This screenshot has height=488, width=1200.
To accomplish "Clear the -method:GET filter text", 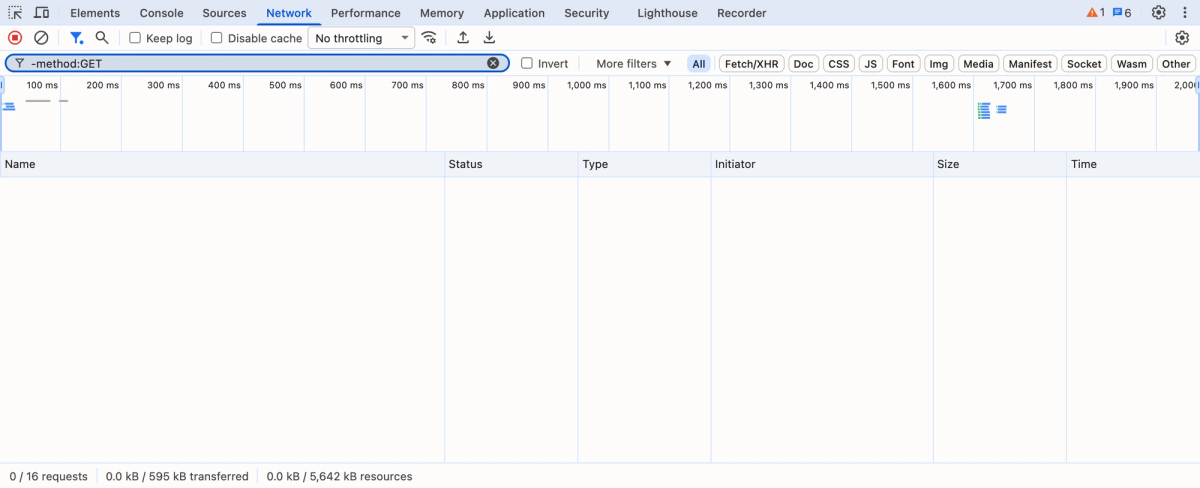I will coord(493,63).
